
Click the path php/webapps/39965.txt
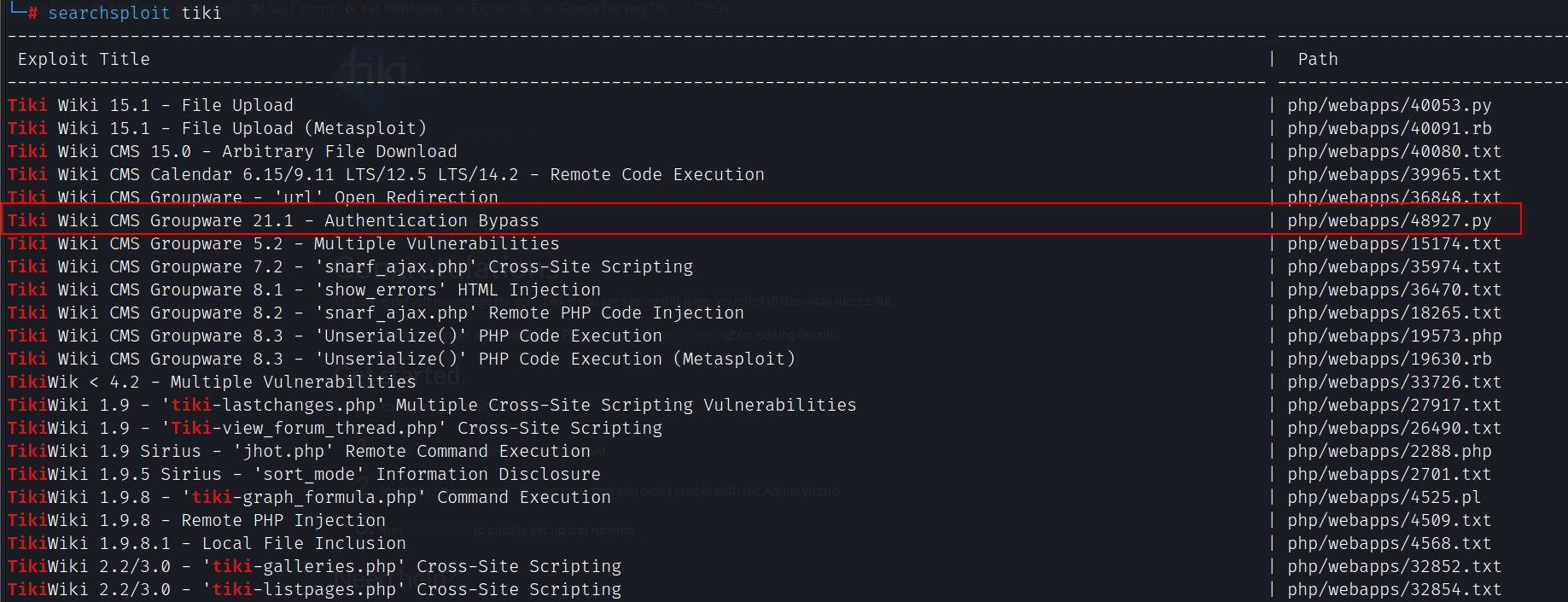(1394, 174)
